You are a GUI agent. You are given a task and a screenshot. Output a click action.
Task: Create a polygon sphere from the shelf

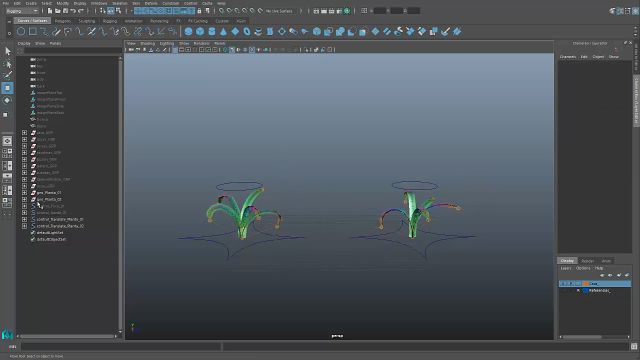[188, 31]
